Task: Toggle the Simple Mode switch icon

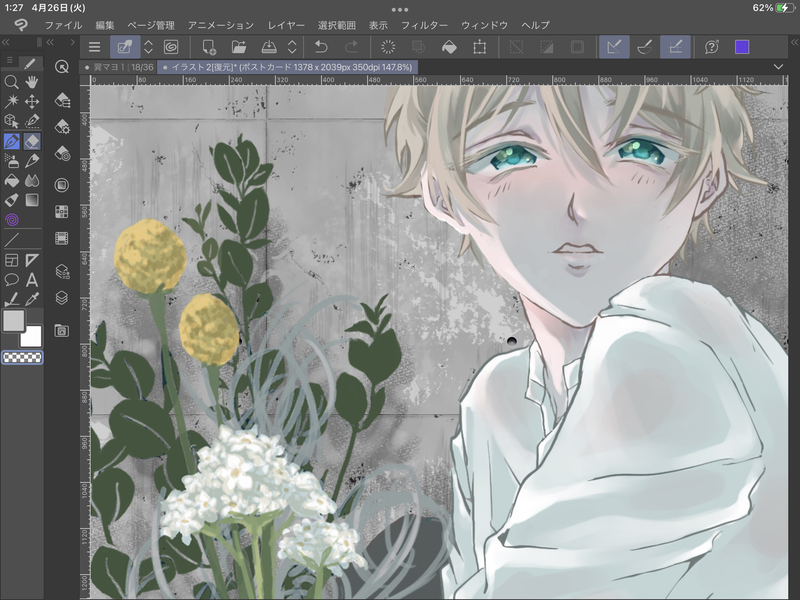Action: (x=125, y=47)
